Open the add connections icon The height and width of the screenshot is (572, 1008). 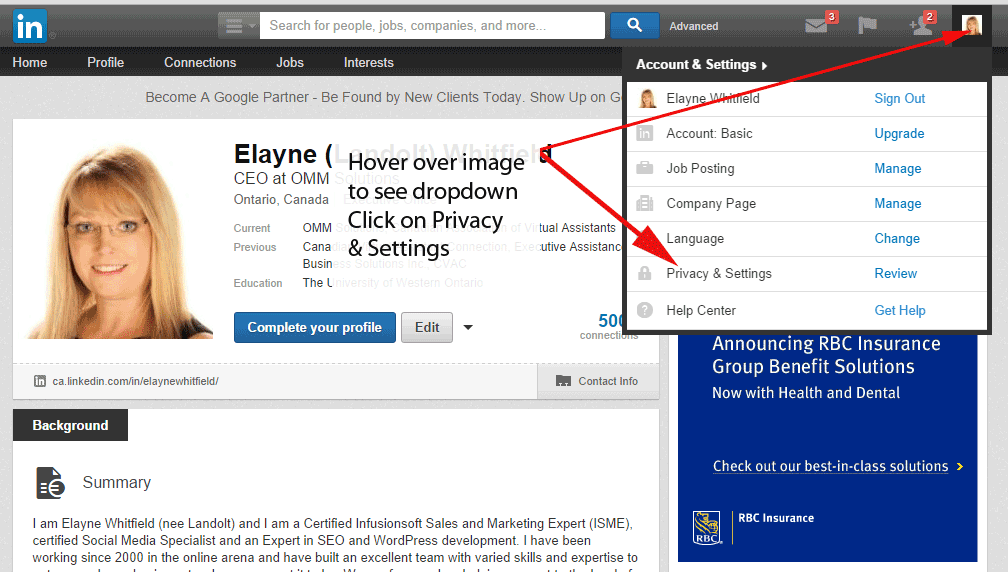click(x=921, y=26)
